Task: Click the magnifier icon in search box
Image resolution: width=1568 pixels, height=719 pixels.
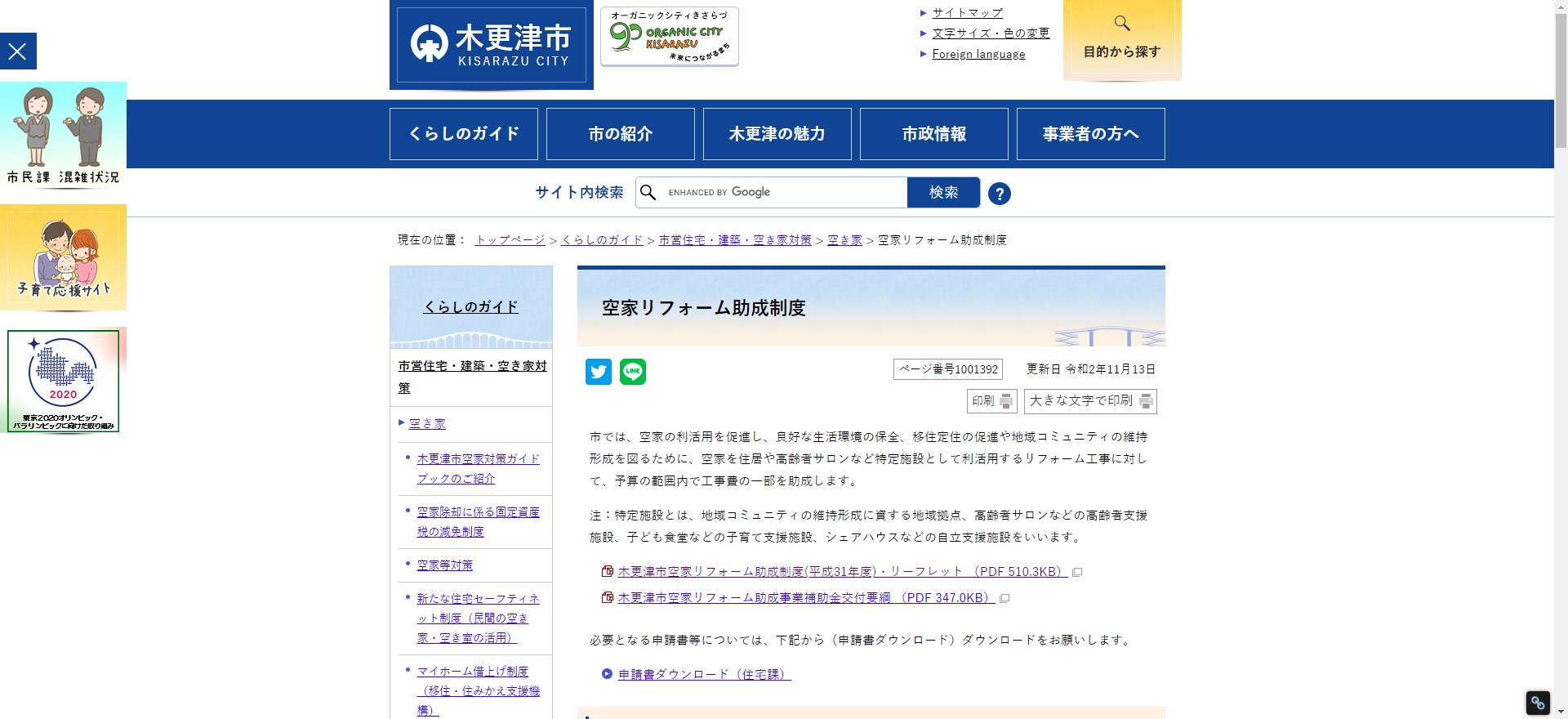Action: (x=648, y=192)
